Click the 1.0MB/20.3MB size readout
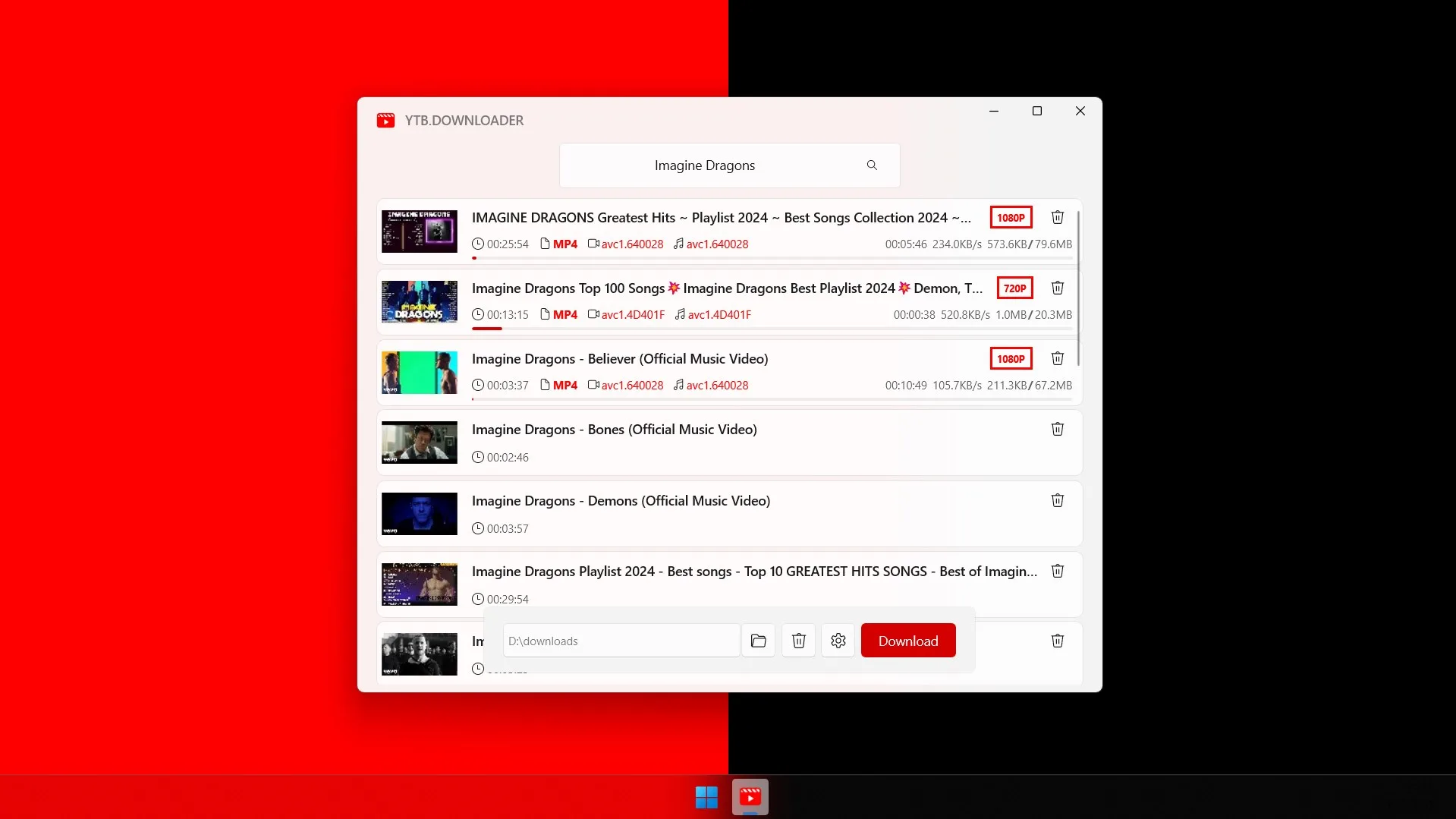 point(1033,314)
